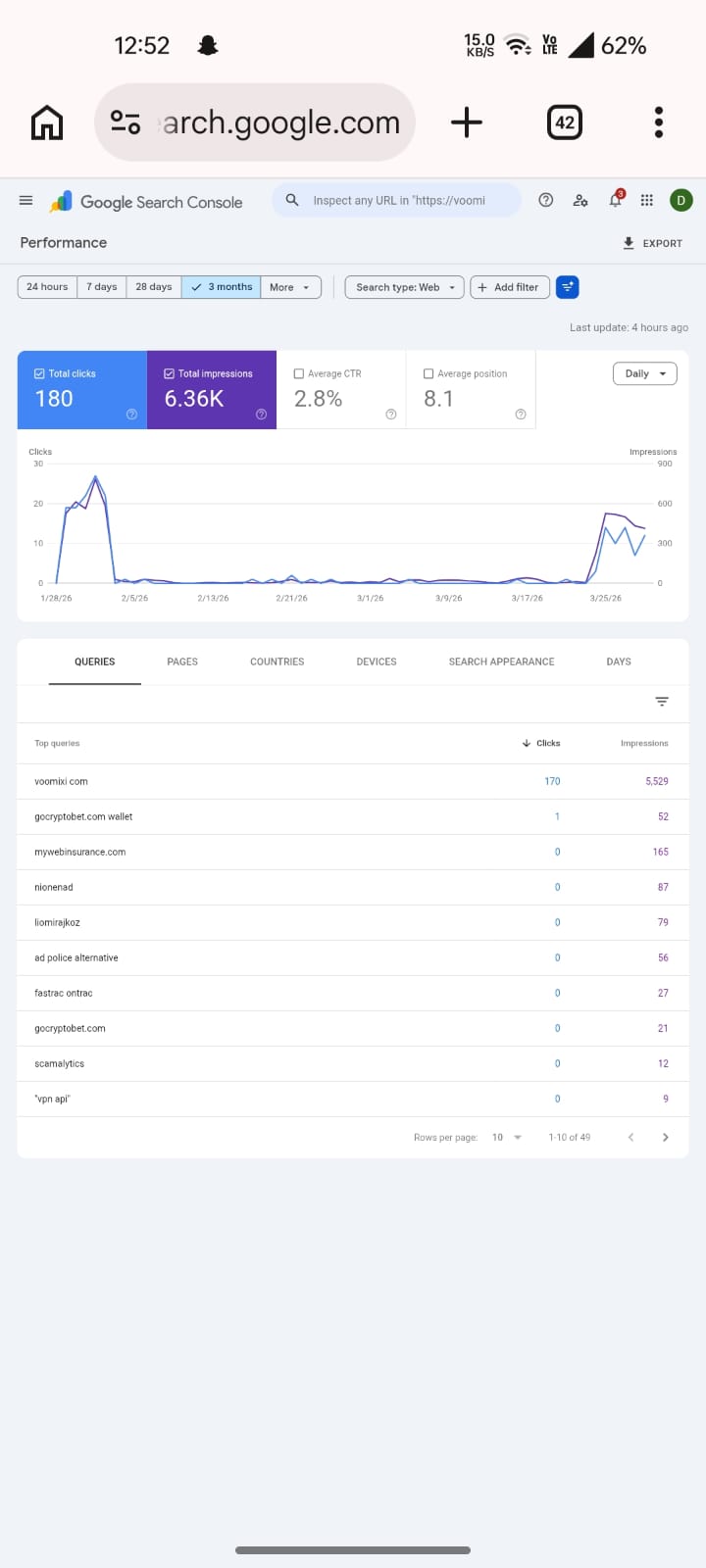Select the 28 days date range
706x1568 pixels.
coord(154,287)
